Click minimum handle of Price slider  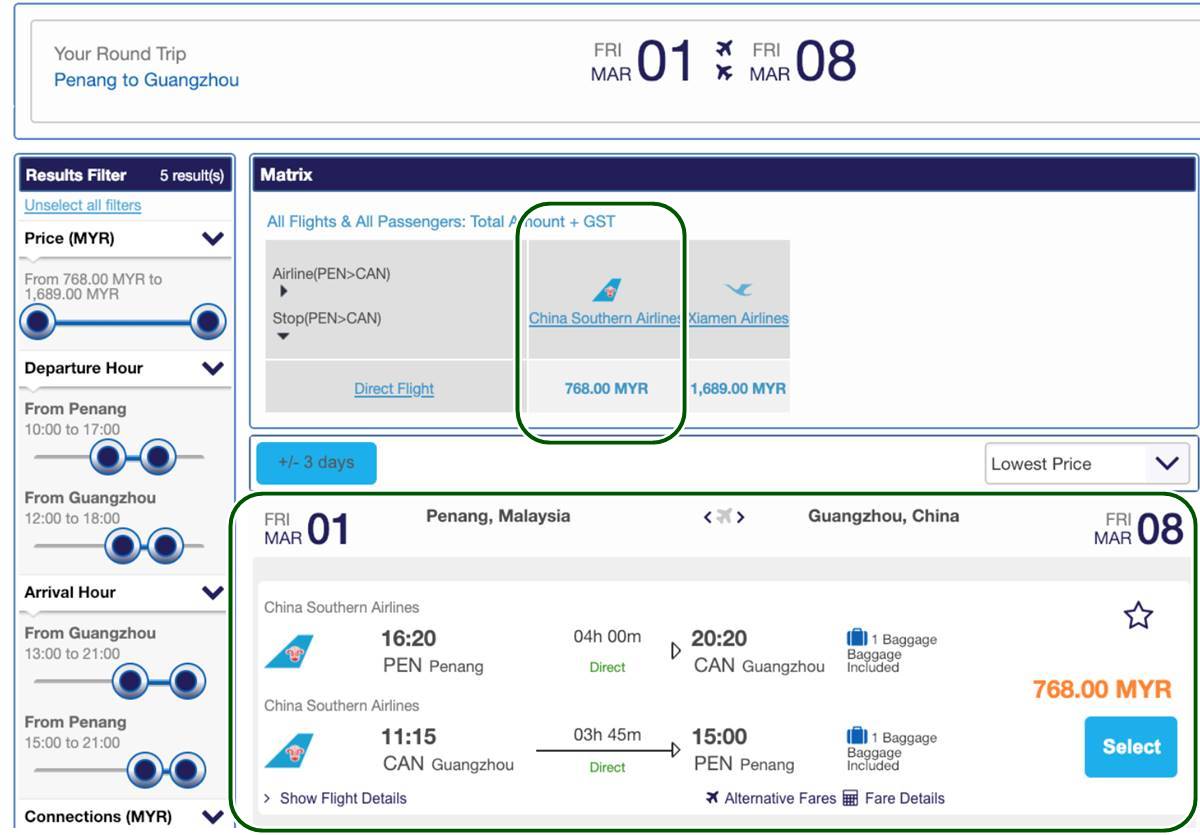tap(38, 322)
